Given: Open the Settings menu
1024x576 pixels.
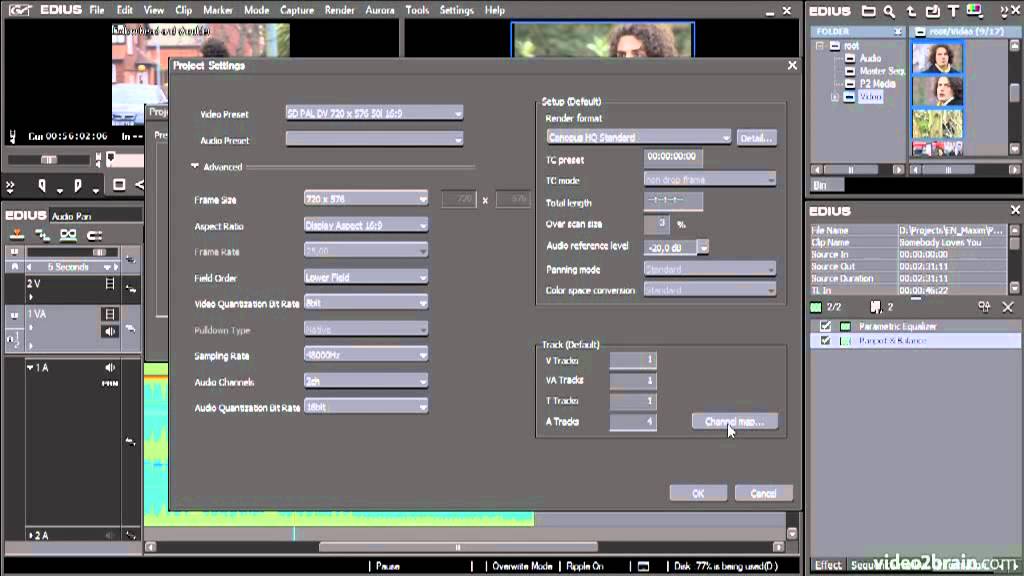Looking at the screenshot, I should [456, 10].
